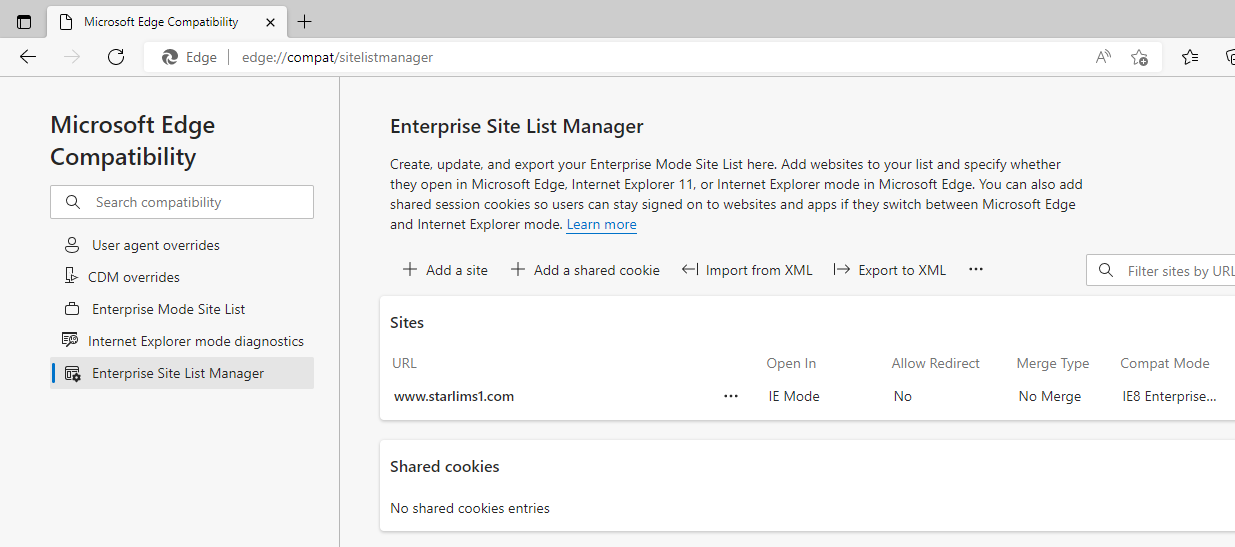The image size is (1235, 547).
Task: Click the Read aloud icon
Action: pyautogui.click(x=1103, y=57)
